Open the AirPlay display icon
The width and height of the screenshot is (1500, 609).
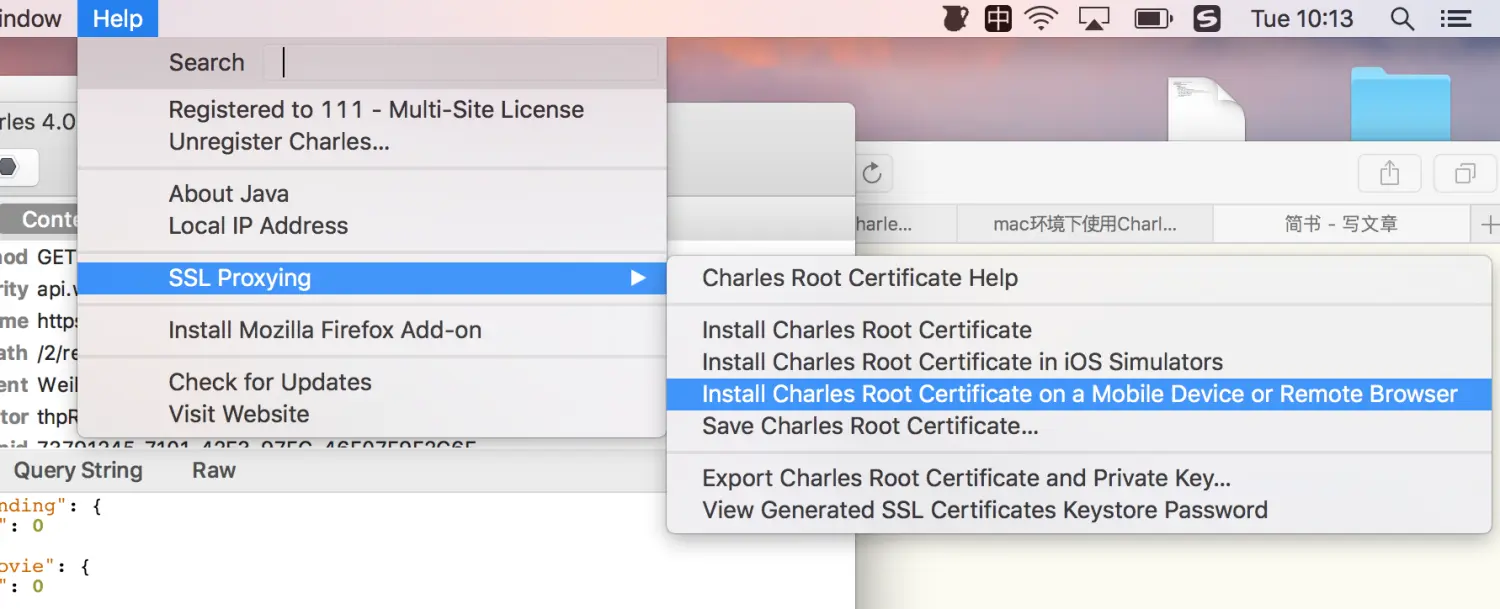[x=1096, y=18]
